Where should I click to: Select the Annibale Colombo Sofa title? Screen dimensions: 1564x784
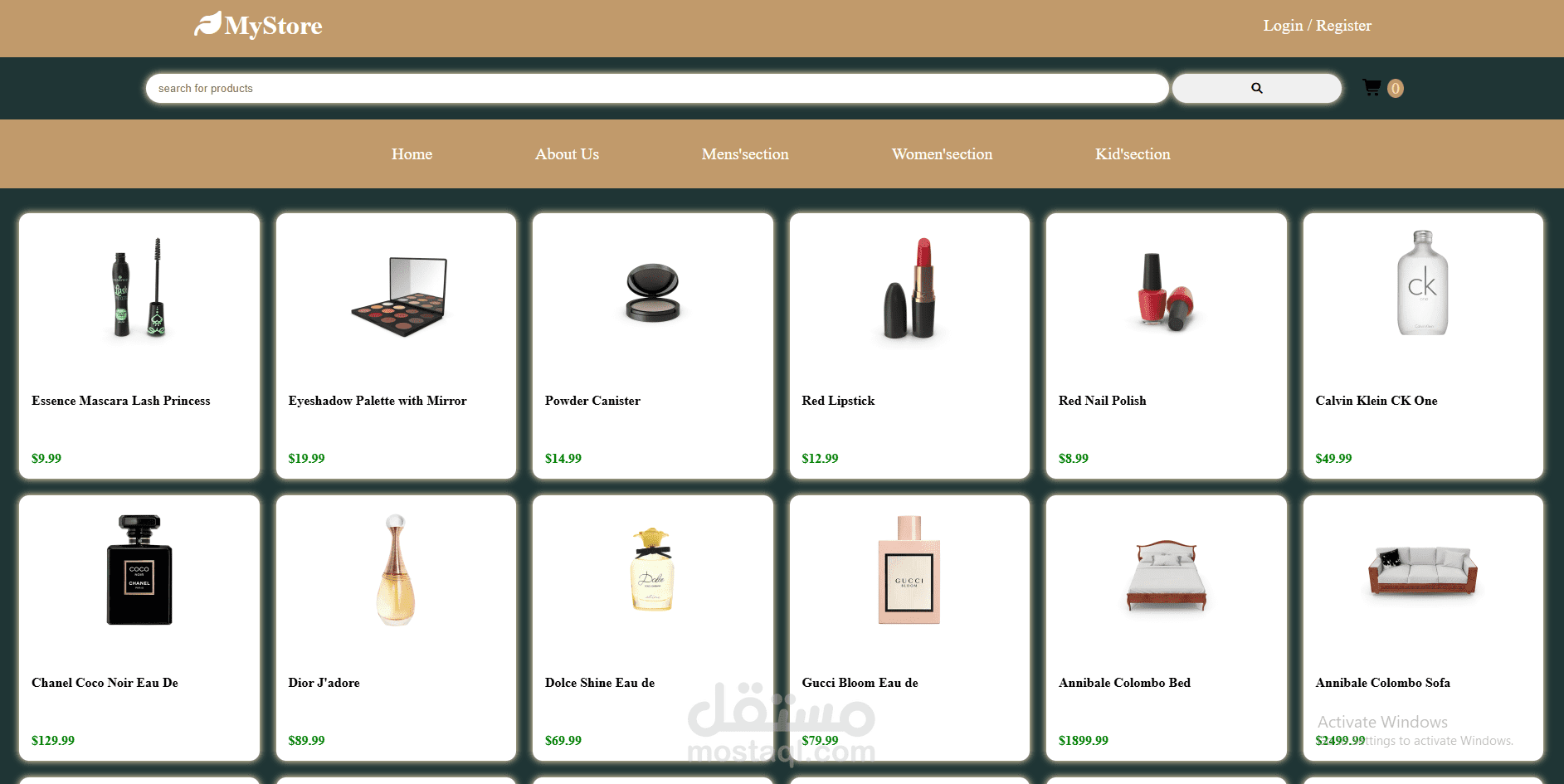(1383, 683)
